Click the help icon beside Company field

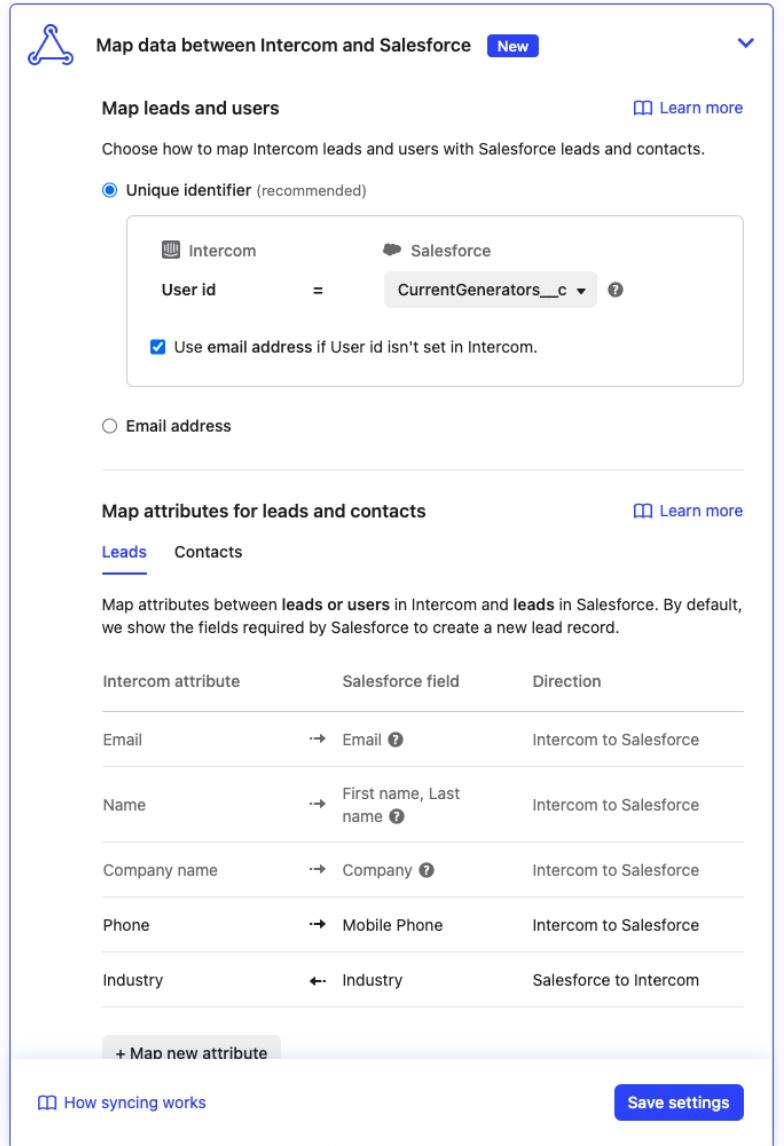[427, 870]
